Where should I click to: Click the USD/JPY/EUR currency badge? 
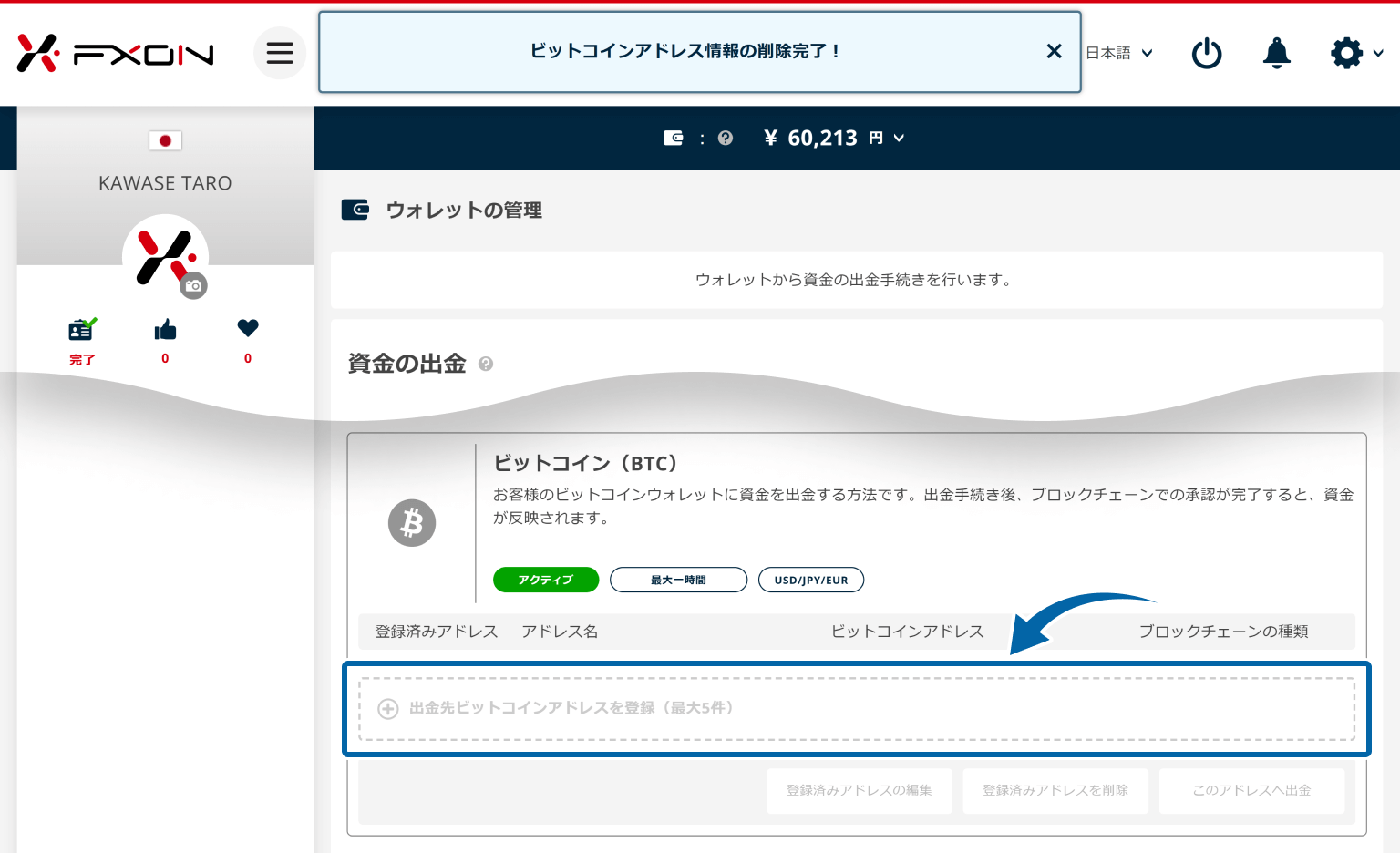pyautogui.click(x=811, y=580)
